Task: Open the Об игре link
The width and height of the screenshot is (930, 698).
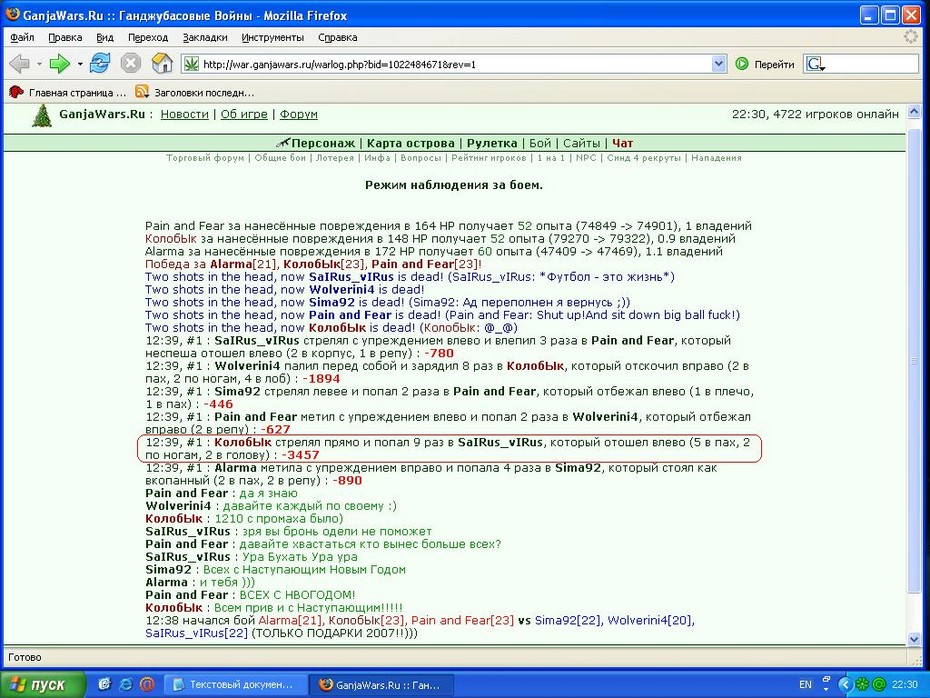Action: click(x=244, y=114)
